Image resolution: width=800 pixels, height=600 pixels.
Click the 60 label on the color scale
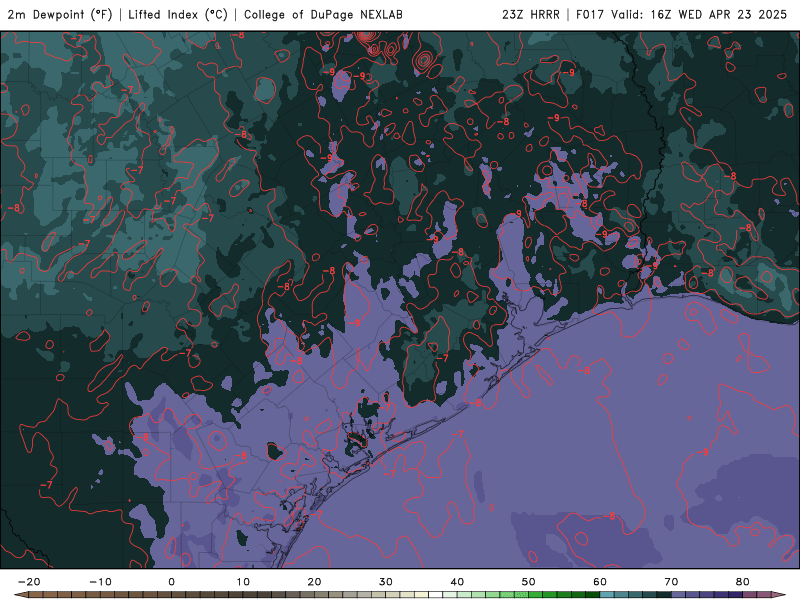(600, 582)
